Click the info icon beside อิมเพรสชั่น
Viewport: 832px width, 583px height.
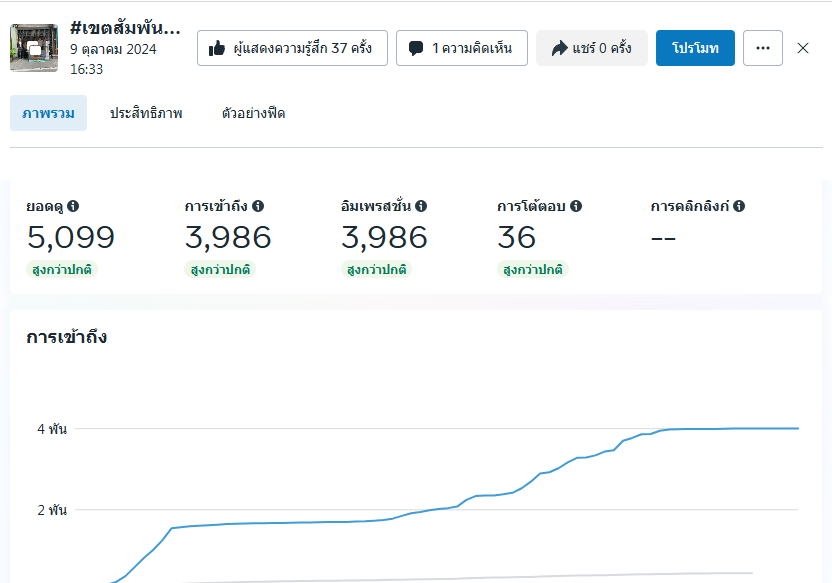pos(421,206)
